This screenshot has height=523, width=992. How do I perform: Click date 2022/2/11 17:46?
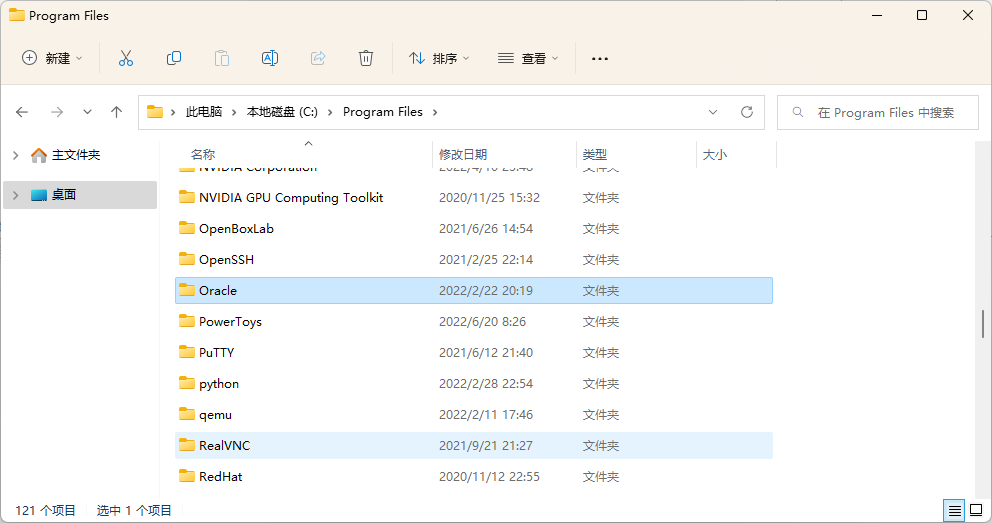(x=486, y=414)
